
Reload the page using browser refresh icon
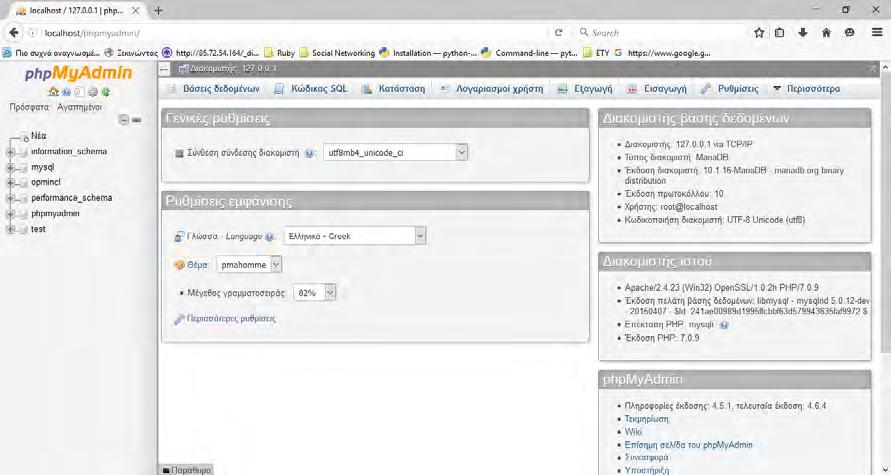(559, 33)
